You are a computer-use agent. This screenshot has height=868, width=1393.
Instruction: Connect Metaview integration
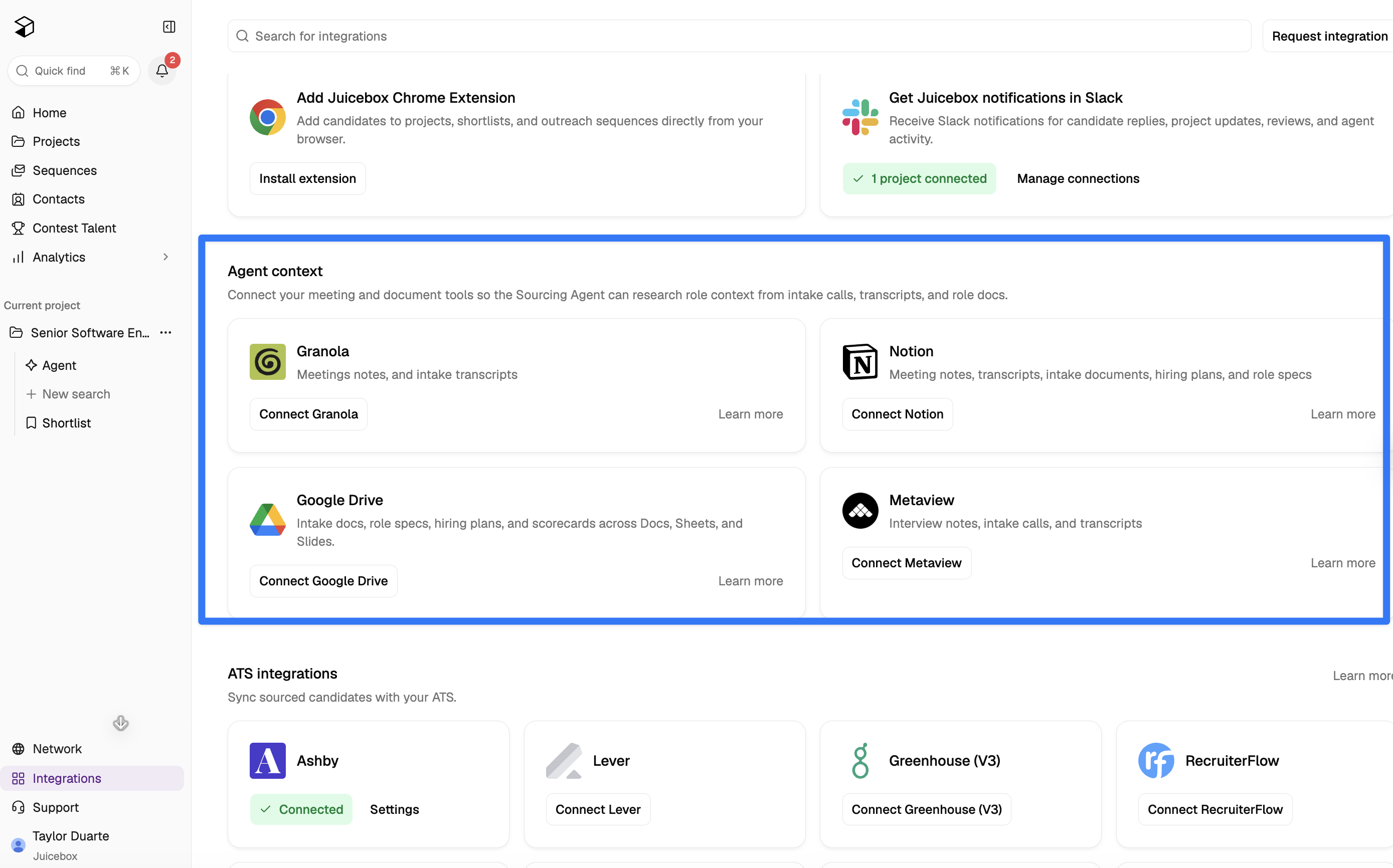[x=907, y=563]
